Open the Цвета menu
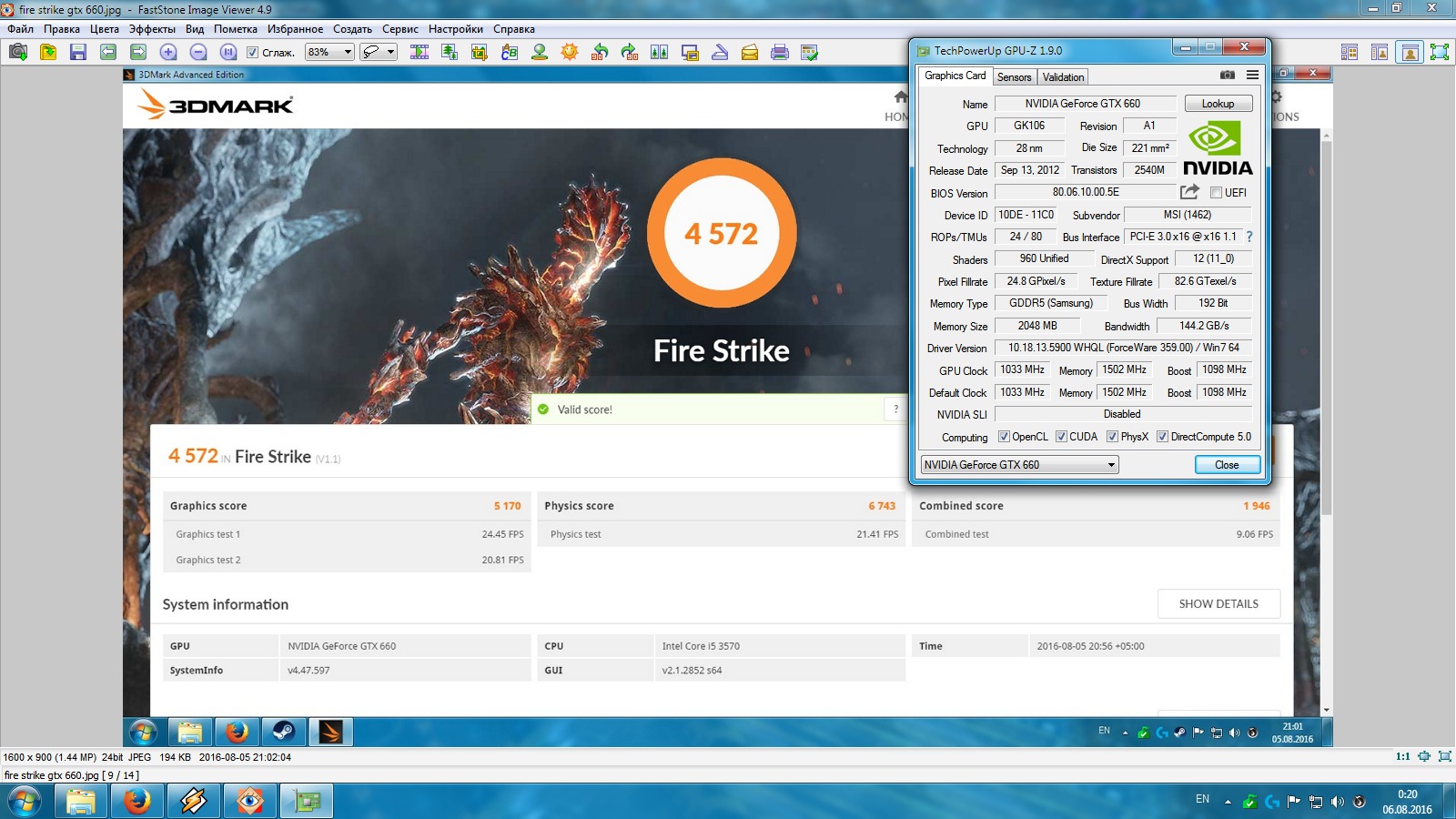Image resolution: width=1456 pixels, height=819 pixels. (x=105, y=29)
